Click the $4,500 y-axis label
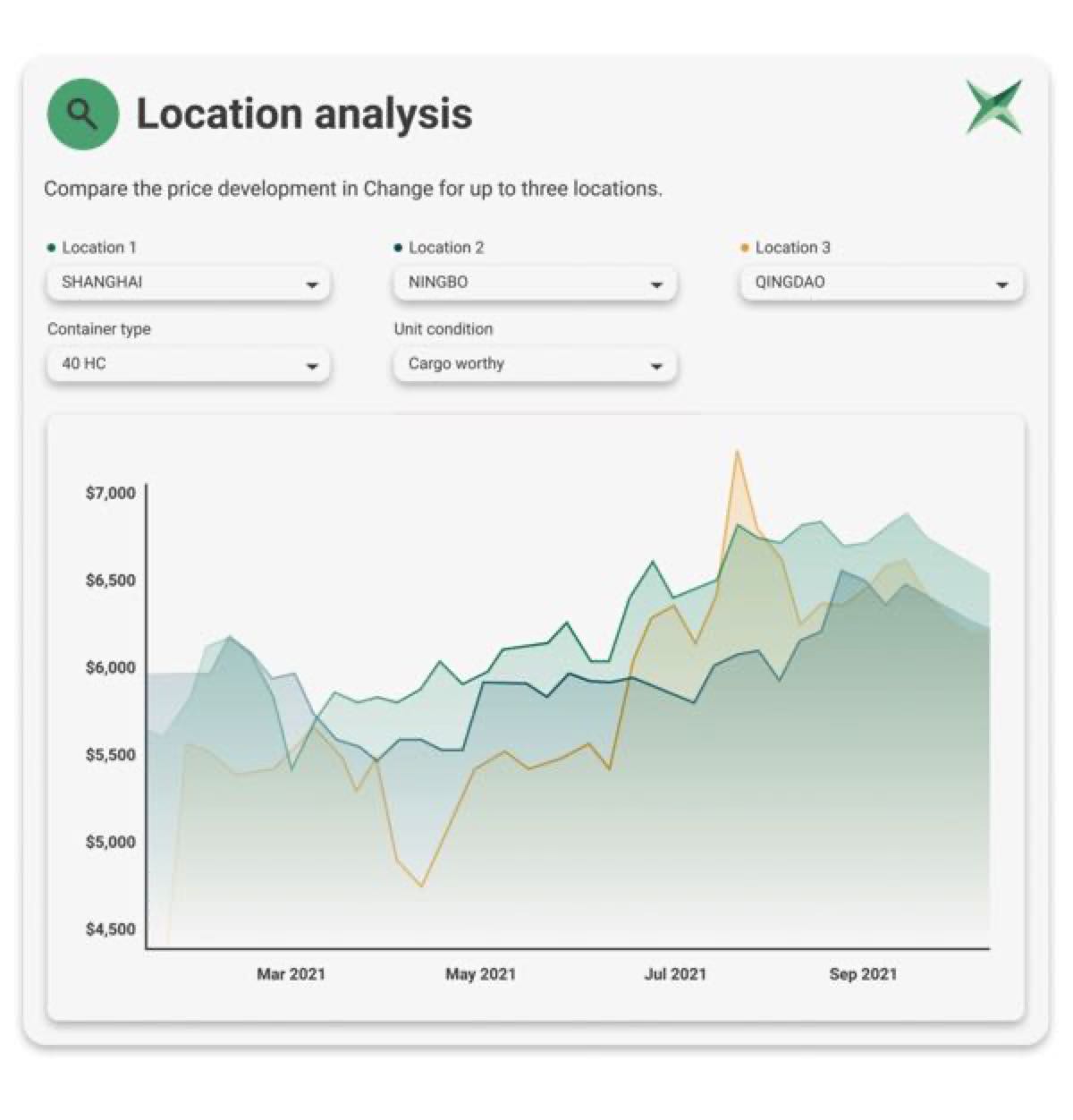The image size is (1073, 1120). click(x=110, y=929)
